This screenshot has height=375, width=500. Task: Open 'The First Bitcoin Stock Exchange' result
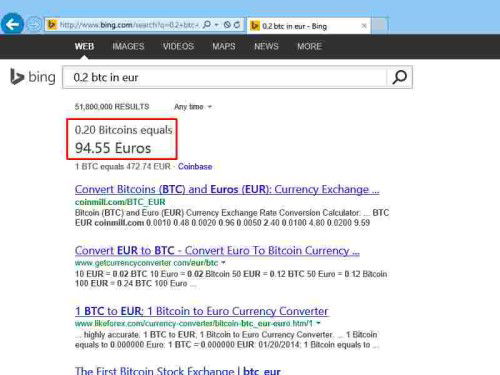tap(178, 371)
